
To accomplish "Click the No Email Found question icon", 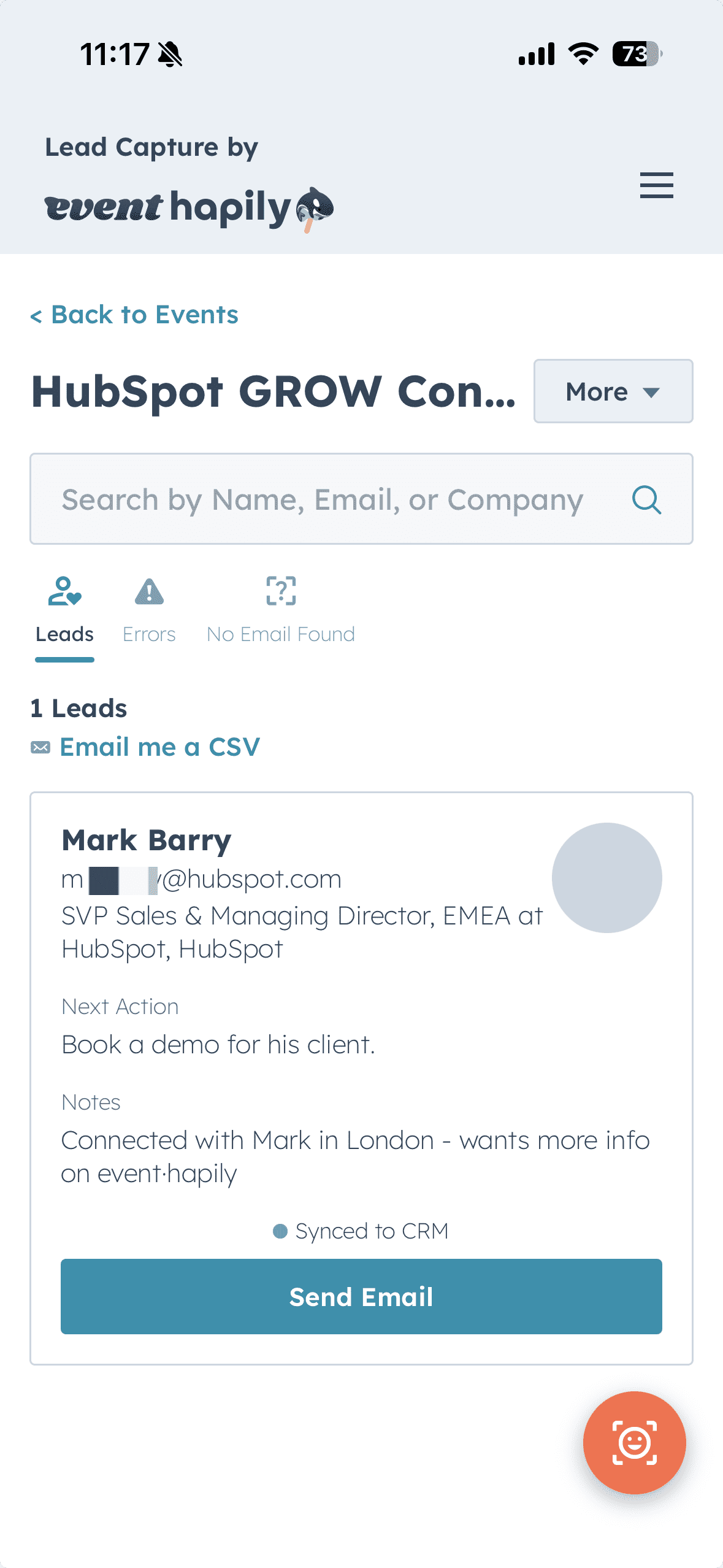I will [x=281, y=591].
